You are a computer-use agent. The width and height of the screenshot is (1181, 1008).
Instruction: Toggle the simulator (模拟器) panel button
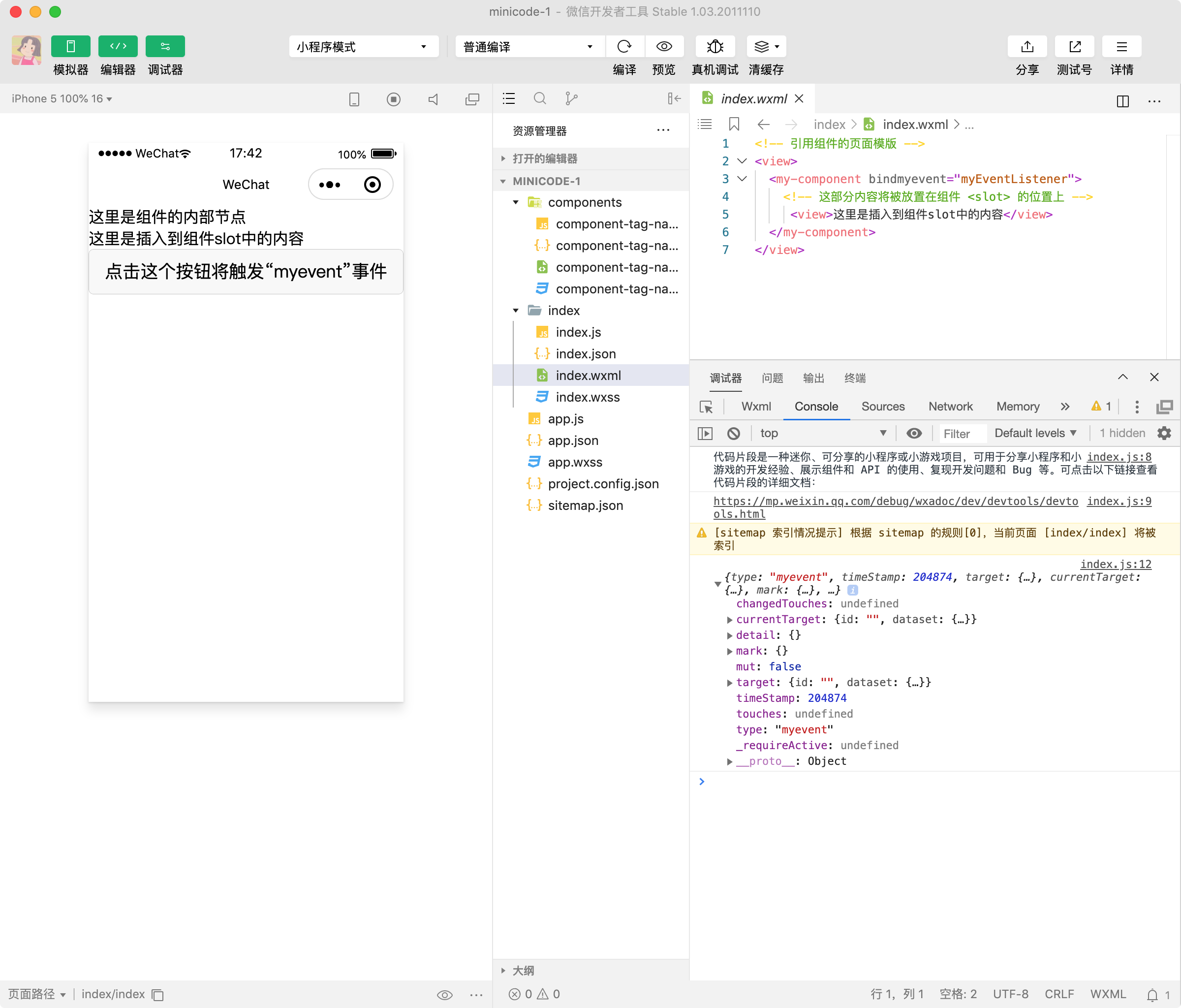pos(71,46)
